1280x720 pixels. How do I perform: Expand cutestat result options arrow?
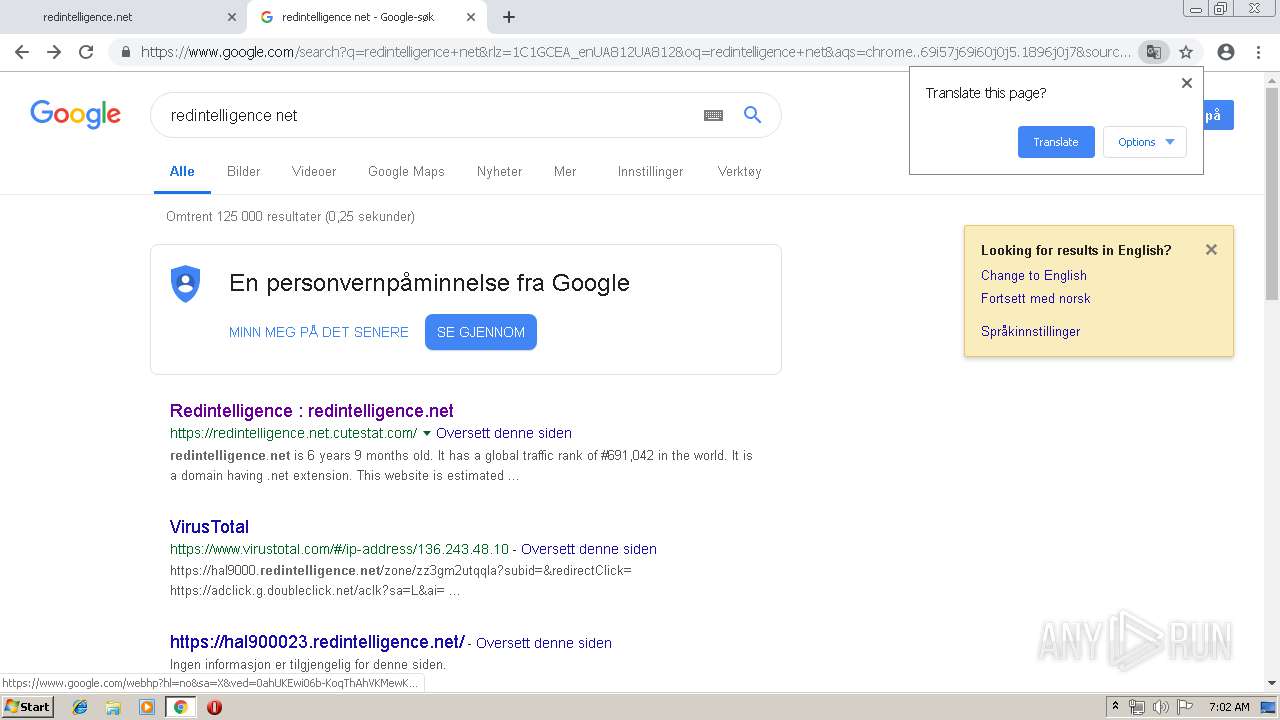[427, 433]
